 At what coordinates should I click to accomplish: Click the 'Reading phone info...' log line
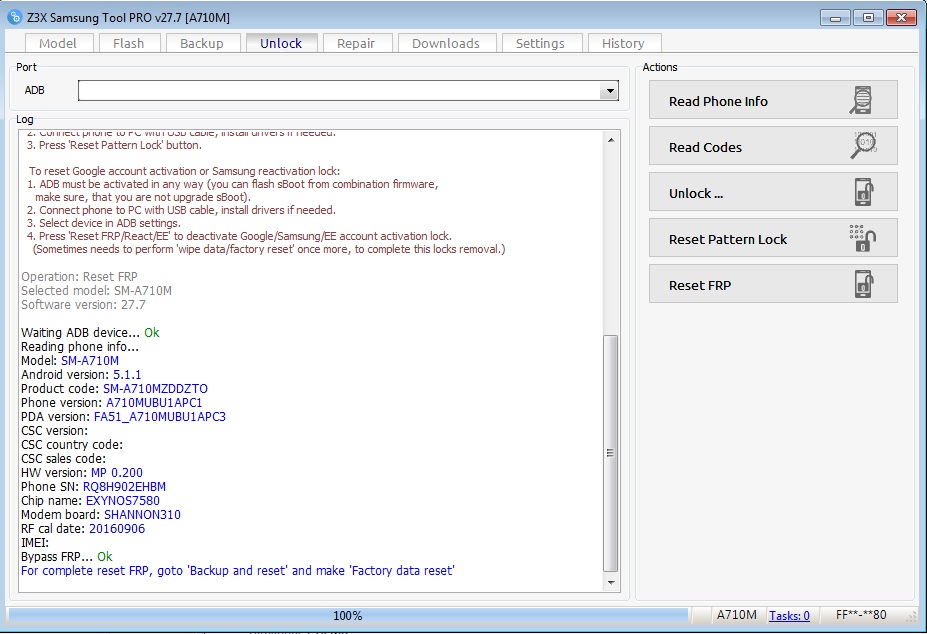point(80,347)
